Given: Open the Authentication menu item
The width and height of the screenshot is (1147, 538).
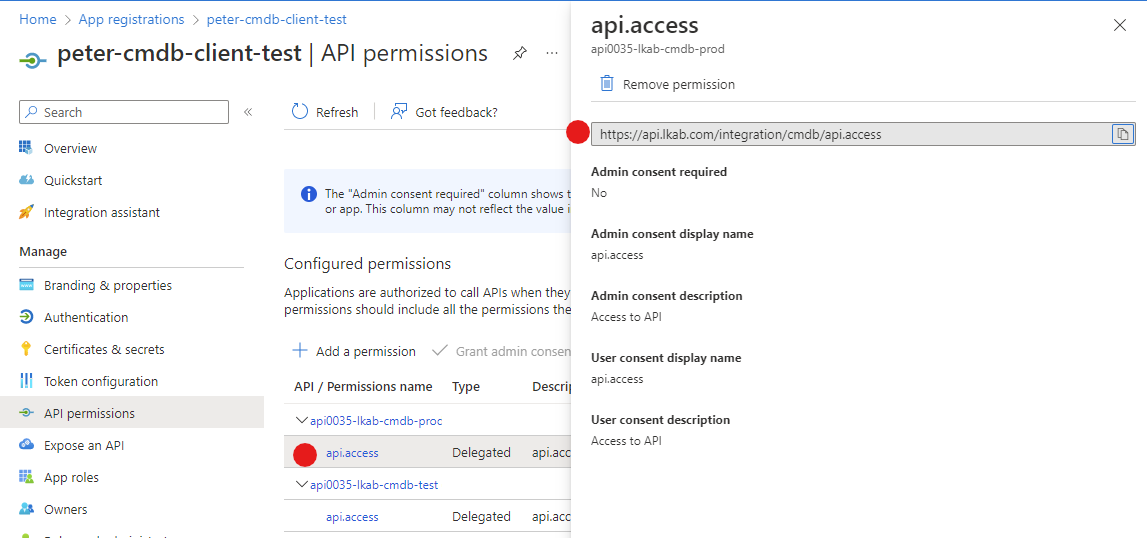Looking at the screenshot, I should (86, 317).
